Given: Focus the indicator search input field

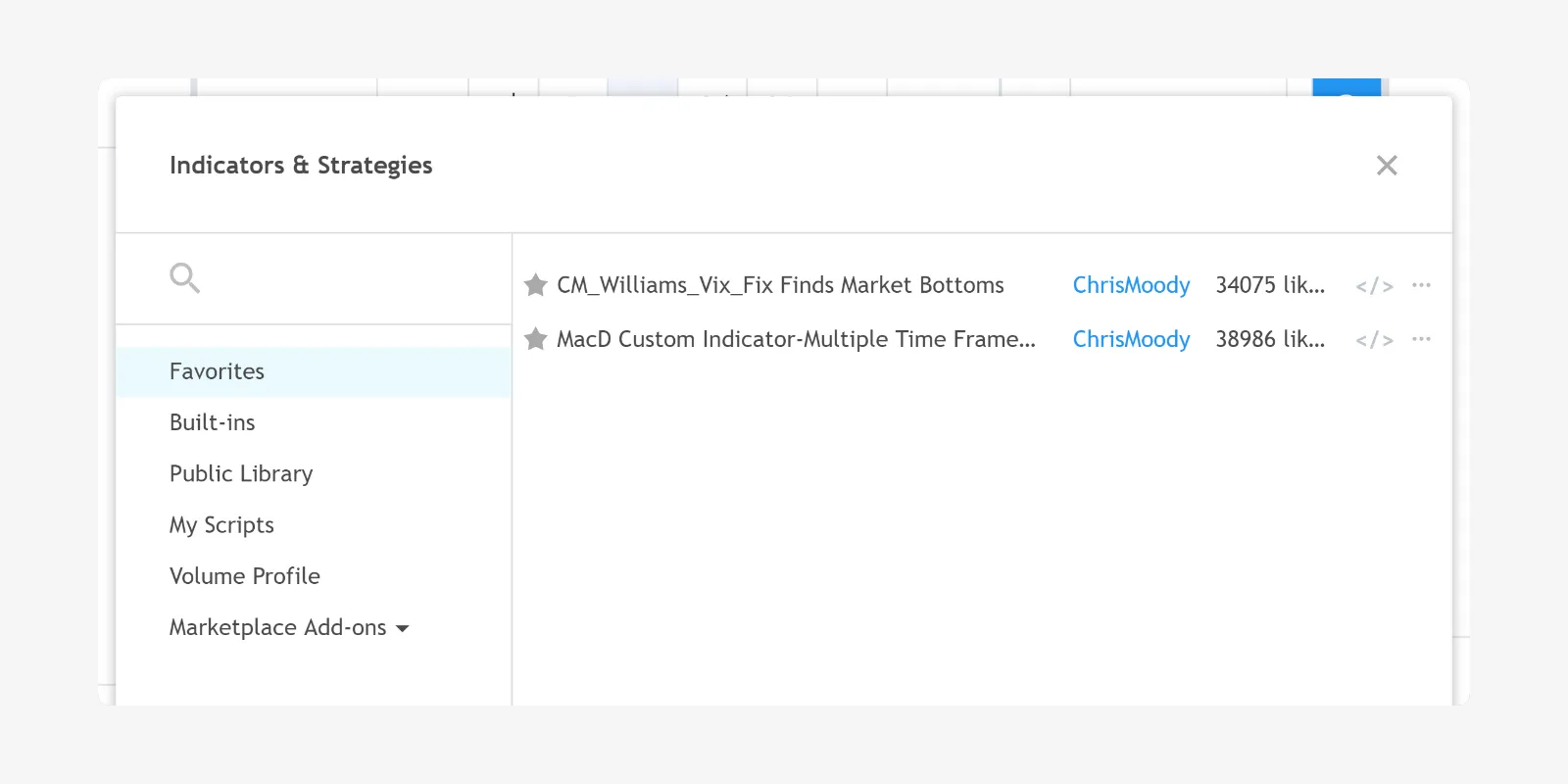Looking at the screenshot, I should point(314,278).
